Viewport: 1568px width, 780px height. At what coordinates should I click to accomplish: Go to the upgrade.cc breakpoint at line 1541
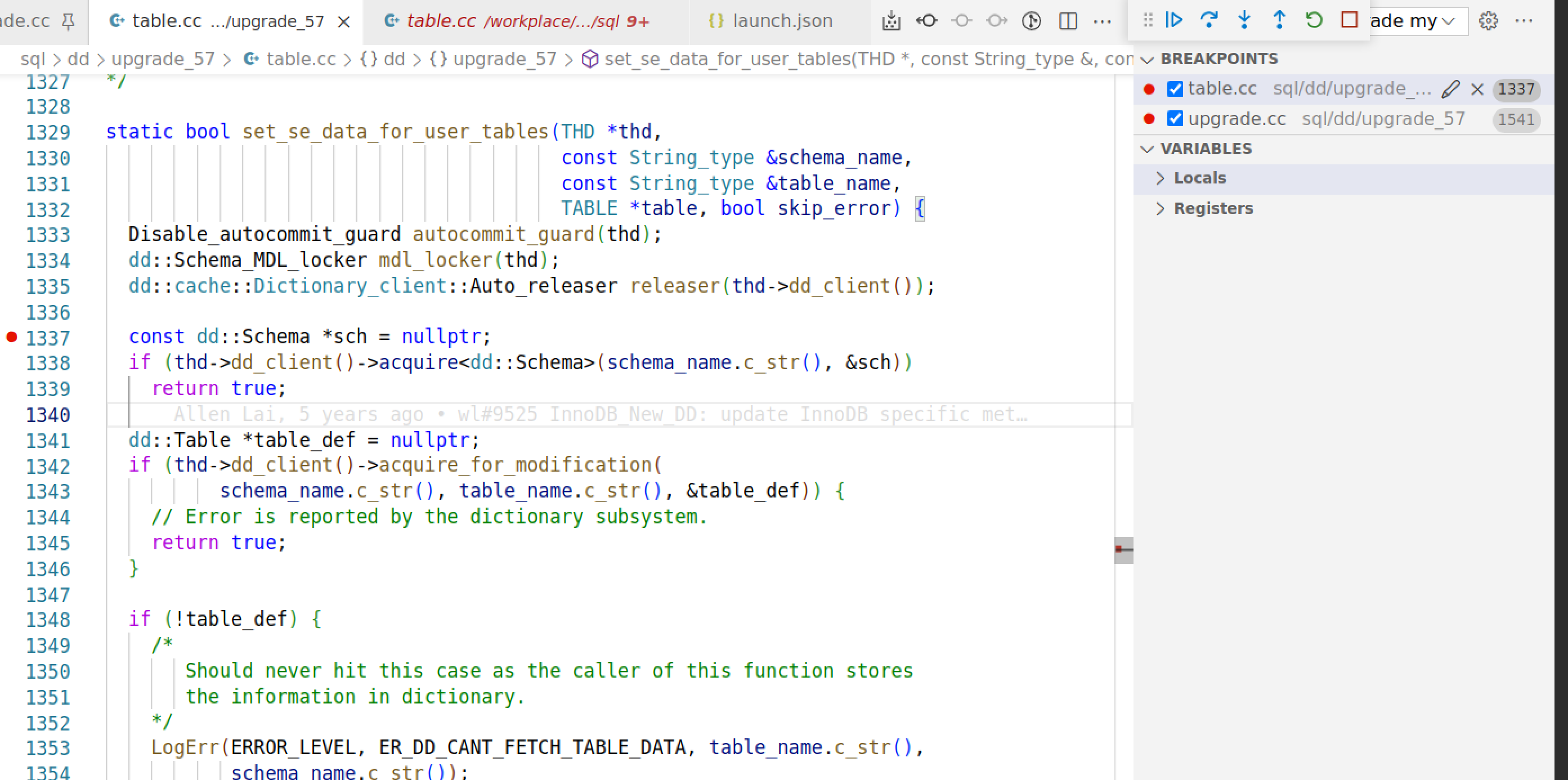pos(1343,119)
